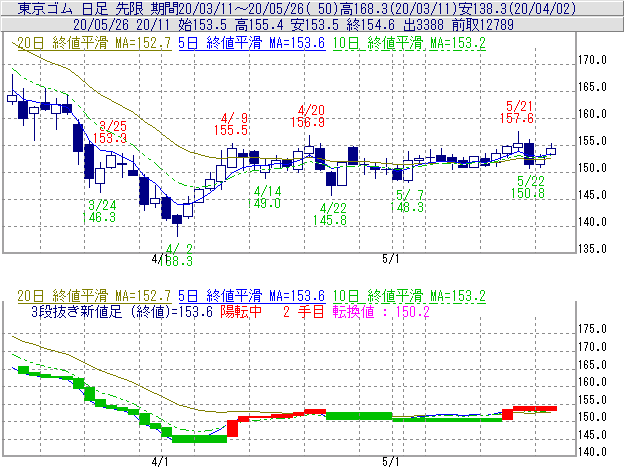
Task: Click the 始153.5 opening price
Action: (x=203, y=25)
